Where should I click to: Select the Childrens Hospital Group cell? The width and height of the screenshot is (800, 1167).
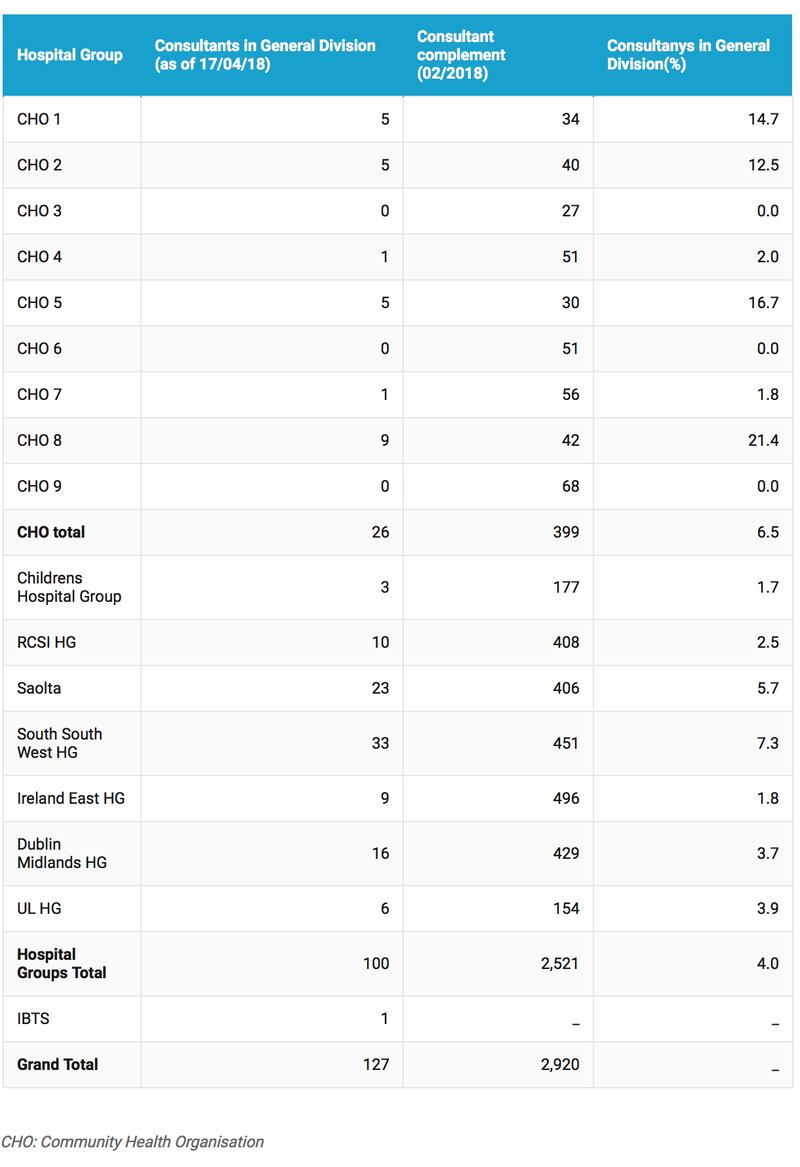pyautogui.click(x=69, y=587)
